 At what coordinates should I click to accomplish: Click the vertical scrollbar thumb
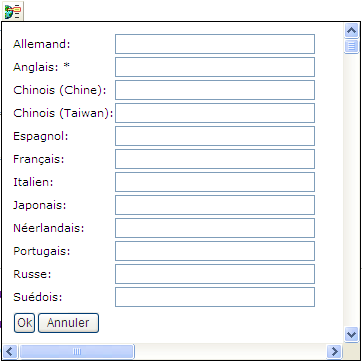pyautogui.click(x=351, y=46)
